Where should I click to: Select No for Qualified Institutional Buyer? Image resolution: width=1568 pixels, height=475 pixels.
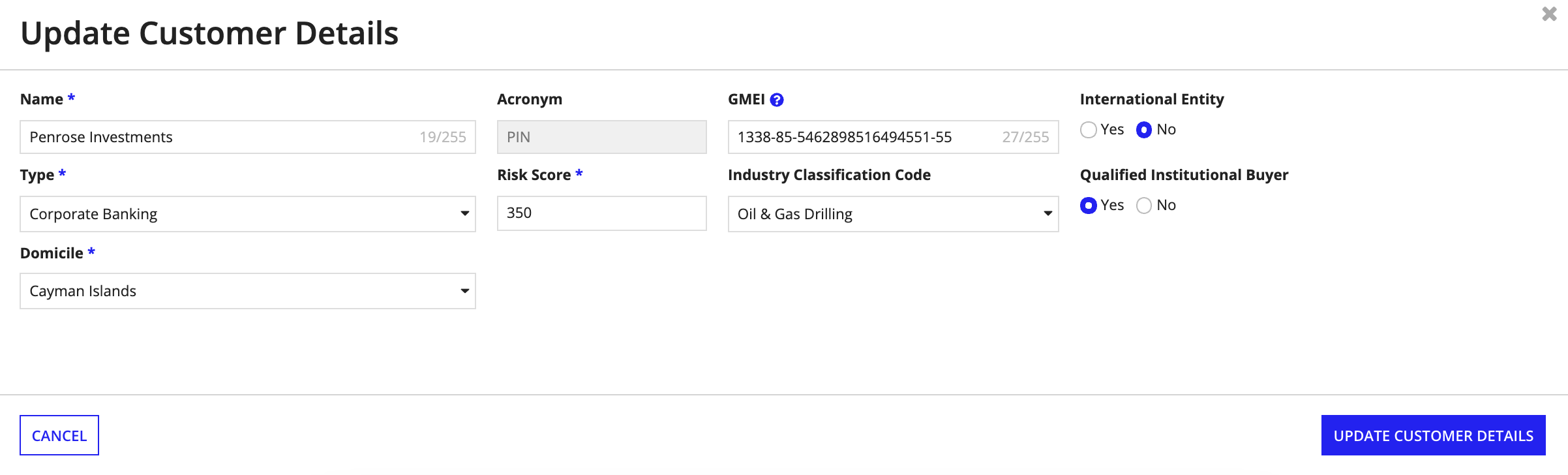click(1144, 206)
